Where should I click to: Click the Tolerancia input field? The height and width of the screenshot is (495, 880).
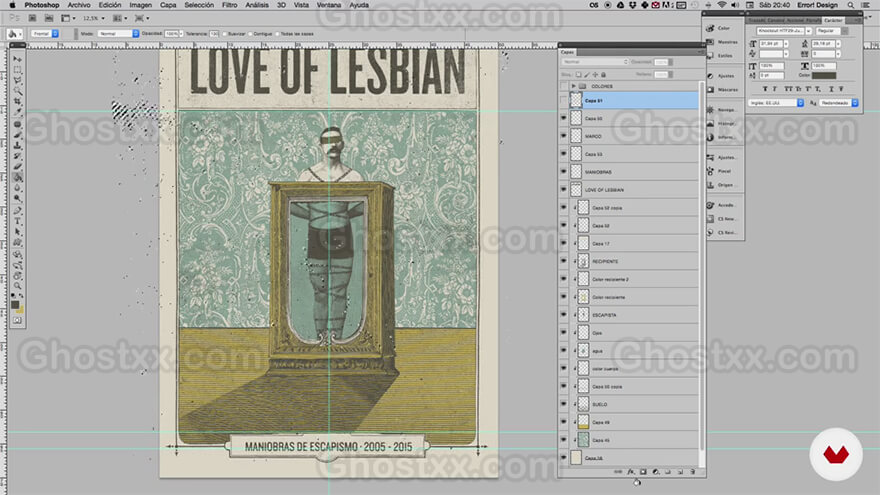pos(214,34)
